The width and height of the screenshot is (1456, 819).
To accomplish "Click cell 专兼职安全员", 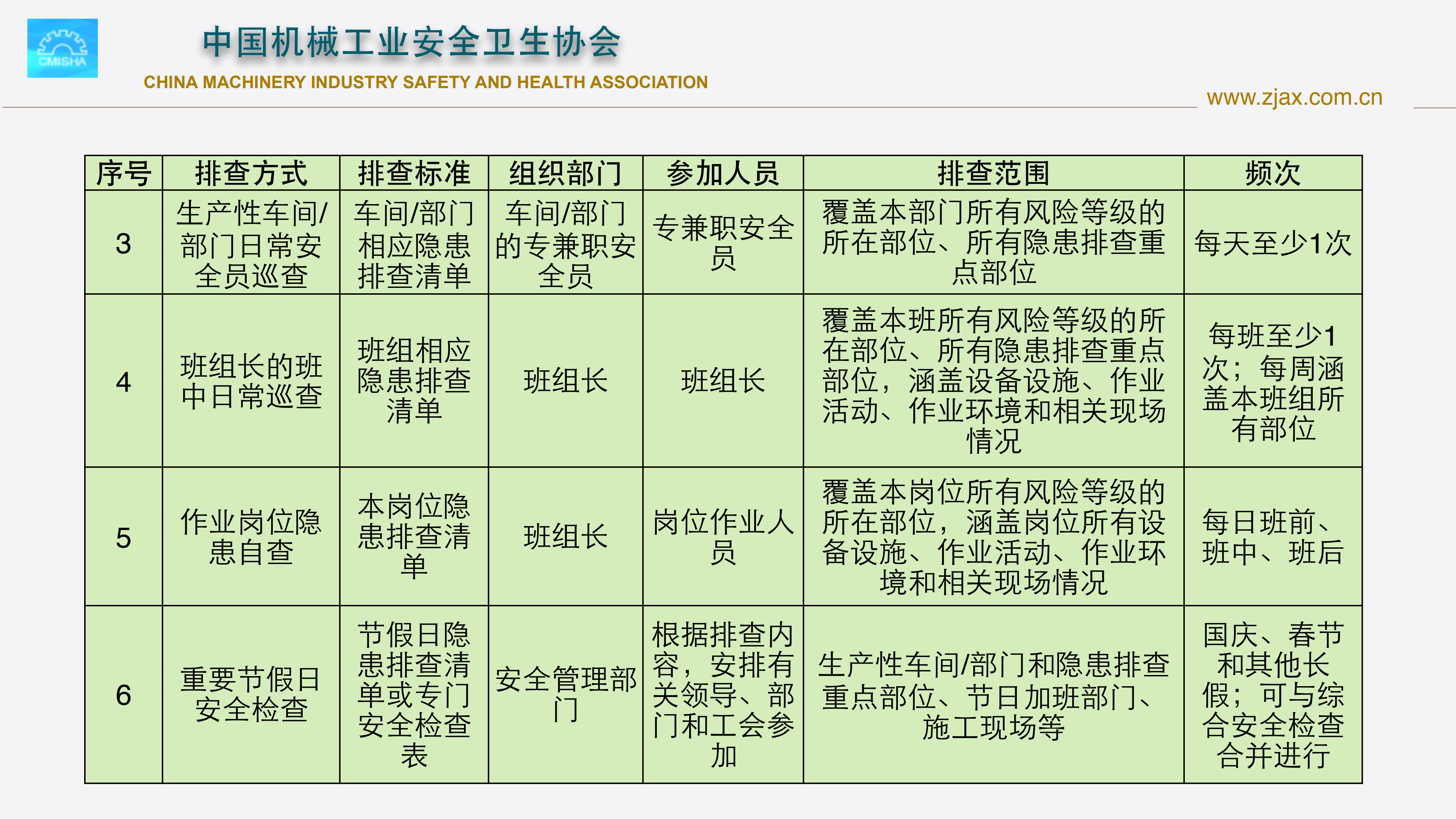I will pos(723,243).
